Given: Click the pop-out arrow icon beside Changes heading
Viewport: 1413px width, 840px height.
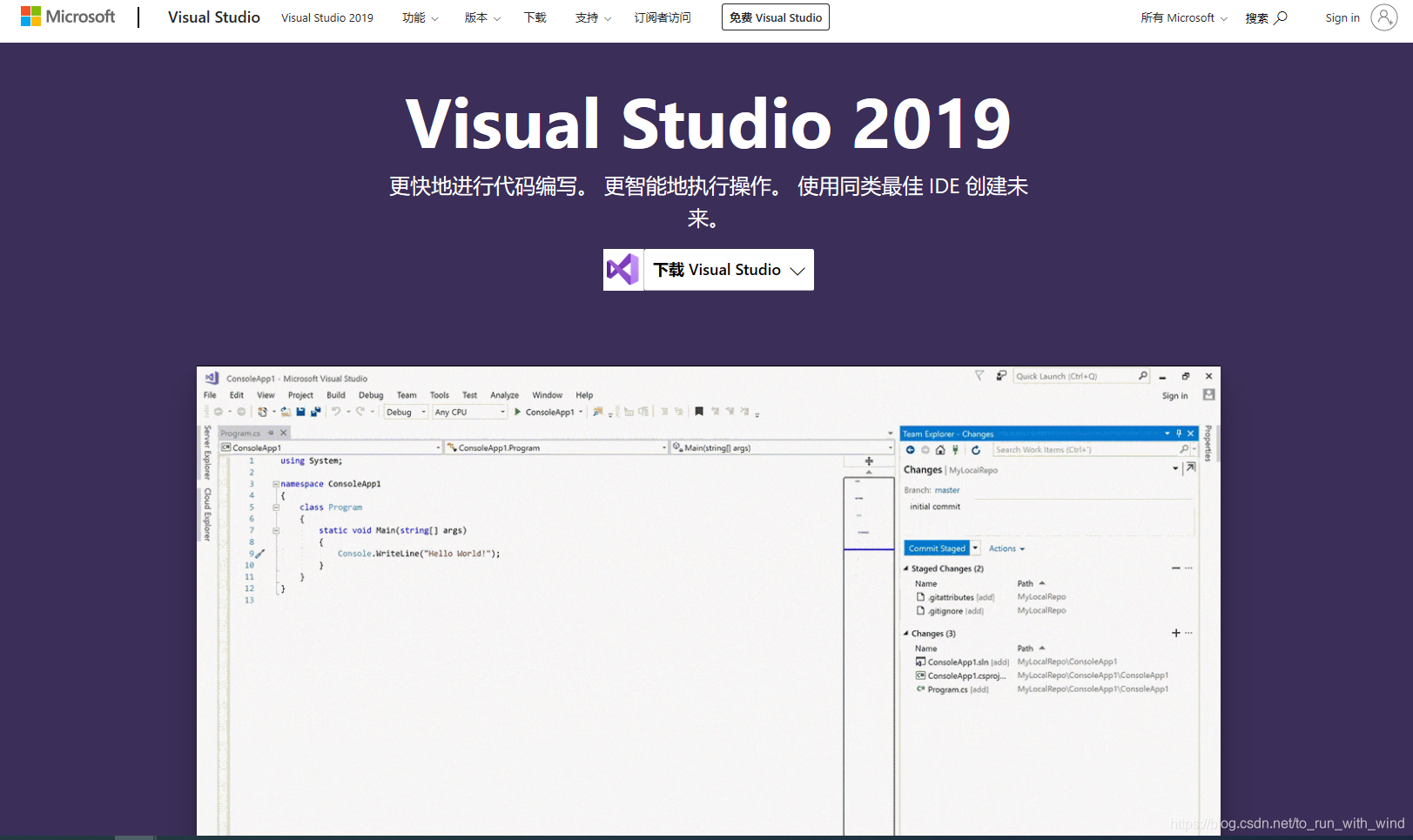Looking at the screenshot, I should (x=1190, y=468).
